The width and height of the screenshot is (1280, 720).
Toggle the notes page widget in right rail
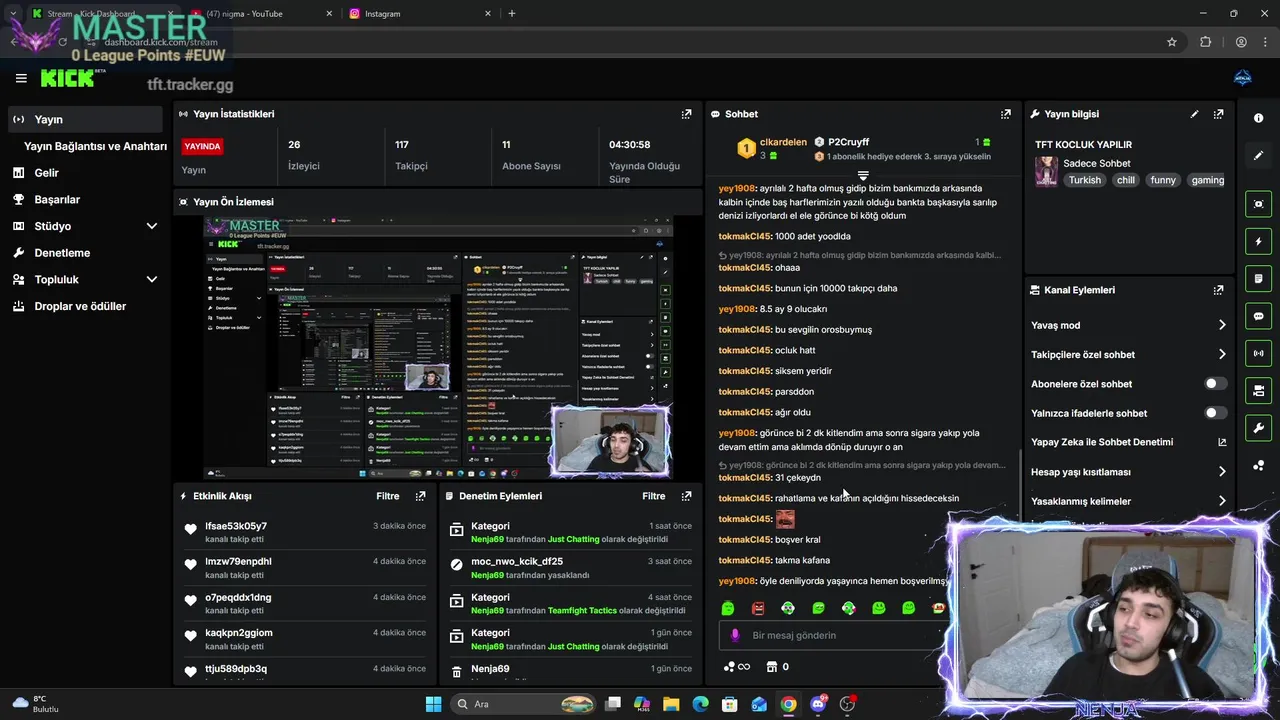(1258, 278)
